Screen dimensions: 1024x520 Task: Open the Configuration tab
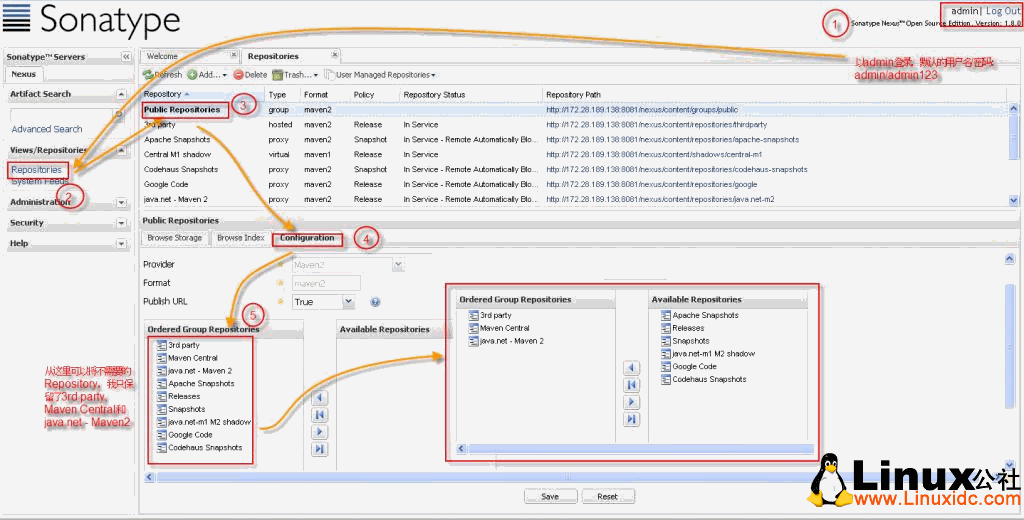(307, 238)
